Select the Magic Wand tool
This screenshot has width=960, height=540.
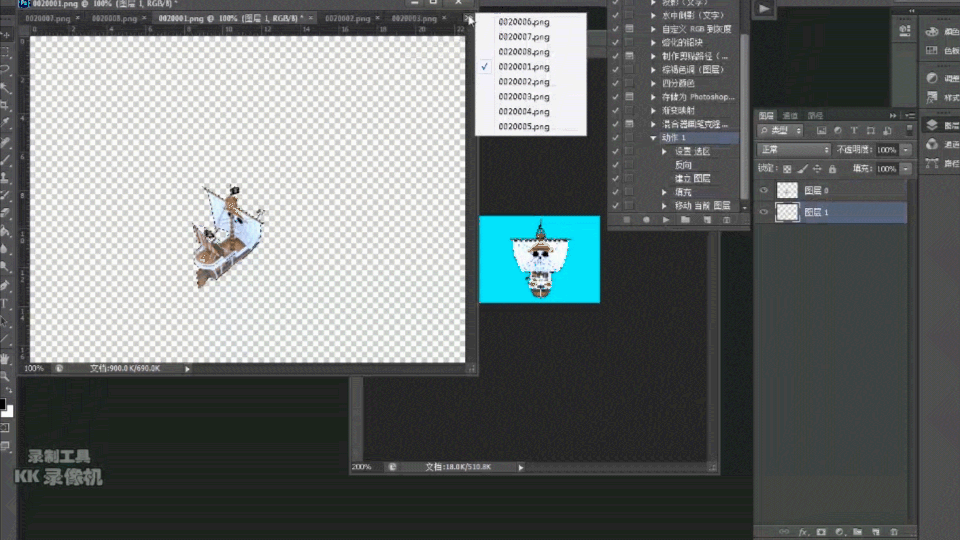coord(5,88)
